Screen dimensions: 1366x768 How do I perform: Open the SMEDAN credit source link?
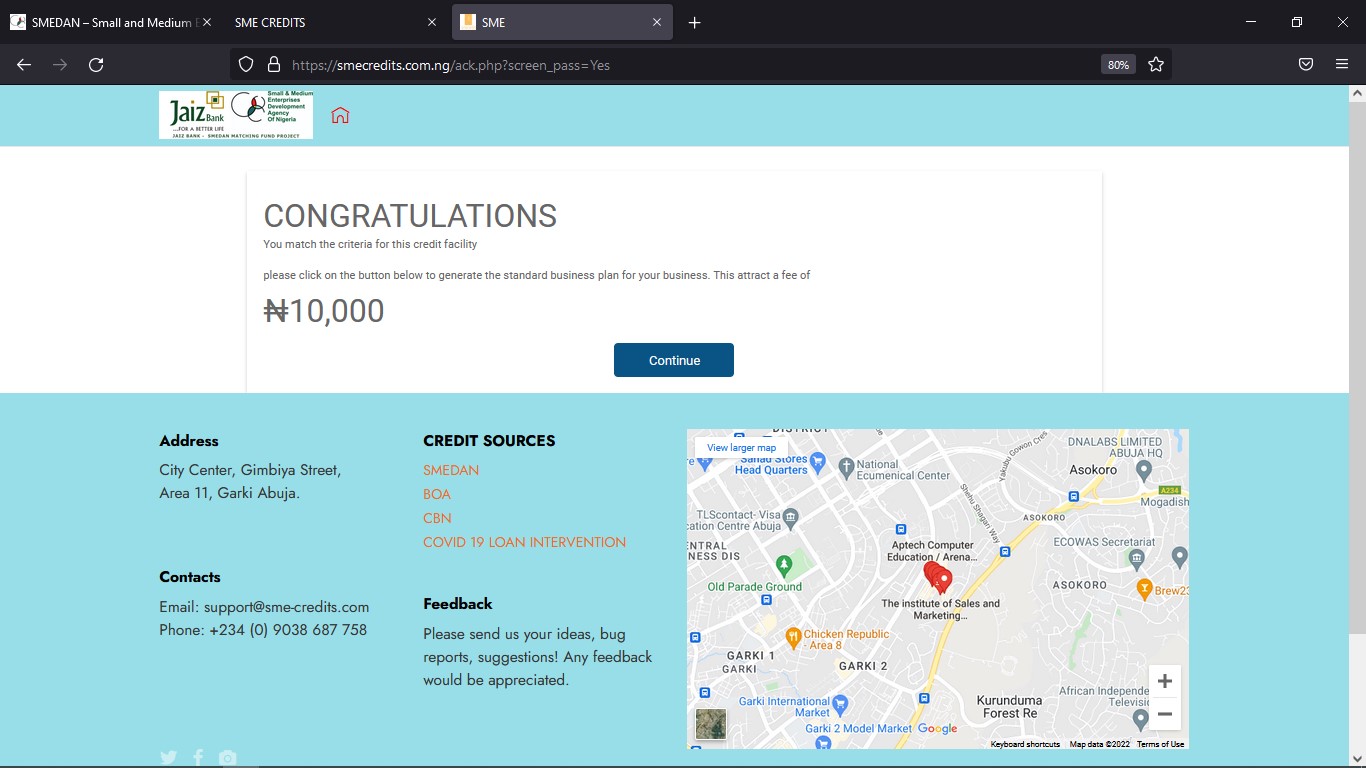(x=451, y=470)
